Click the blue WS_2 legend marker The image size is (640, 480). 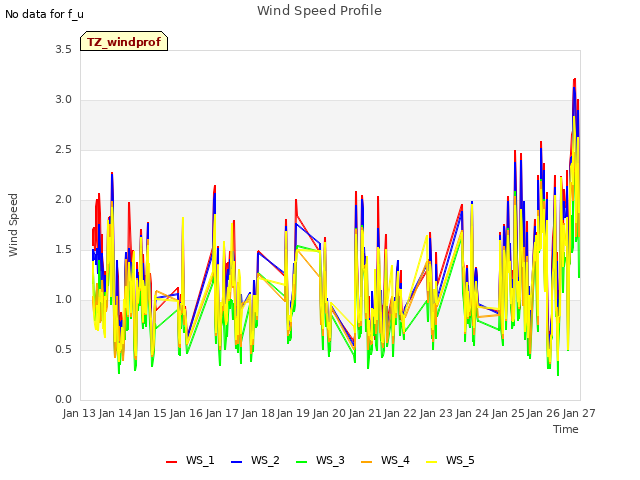(236, 462)
